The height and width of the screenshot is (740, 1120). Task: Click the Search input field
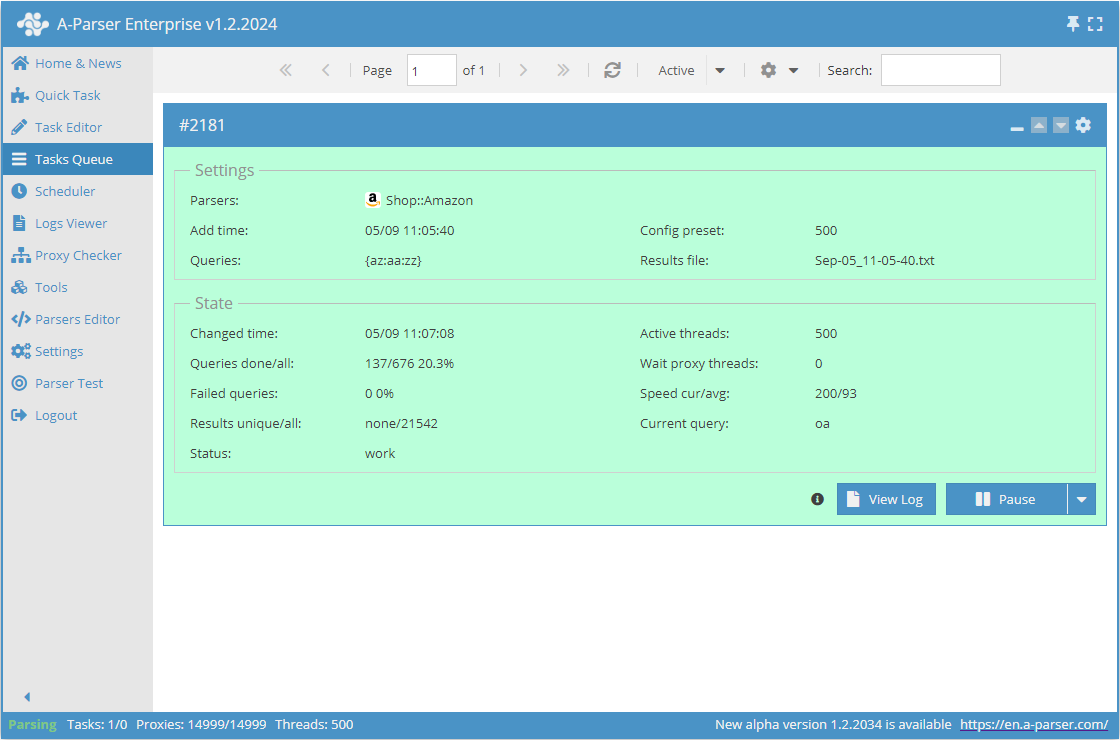coord(940,70)
